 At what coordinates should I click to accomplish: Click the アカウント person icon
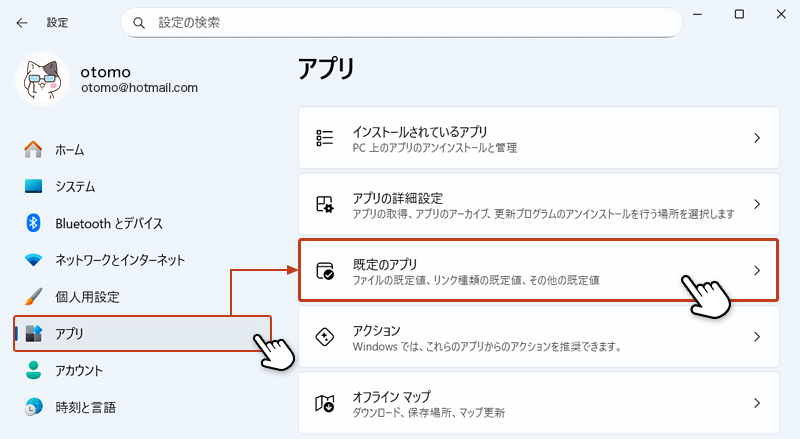point(33,370)
